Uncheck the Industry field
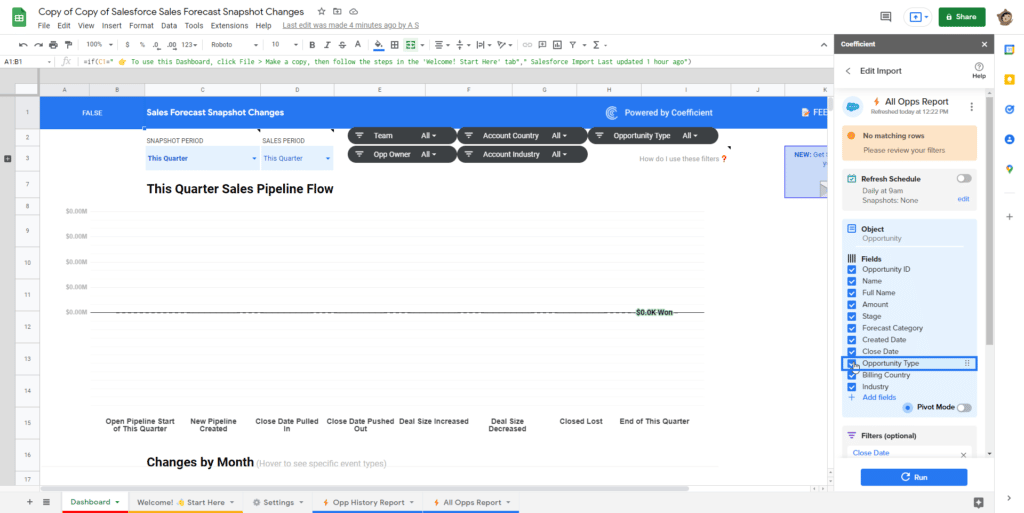1024x513 pixels. pos(852,387)
